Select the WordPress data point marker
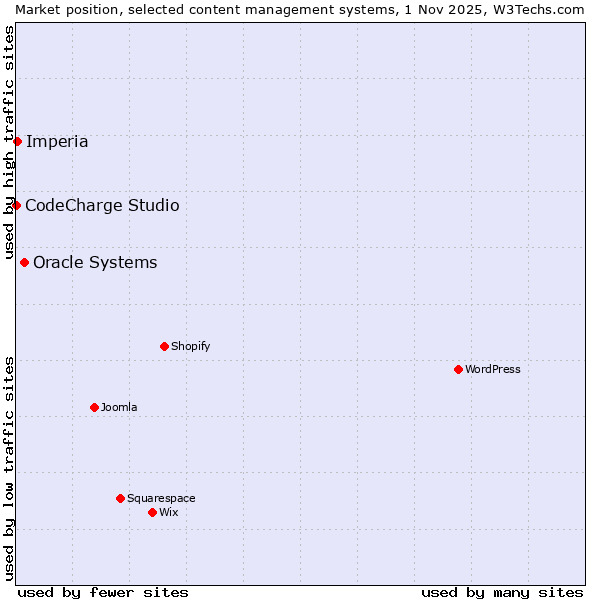Screen dimensions: 600x600 [458, 369]
